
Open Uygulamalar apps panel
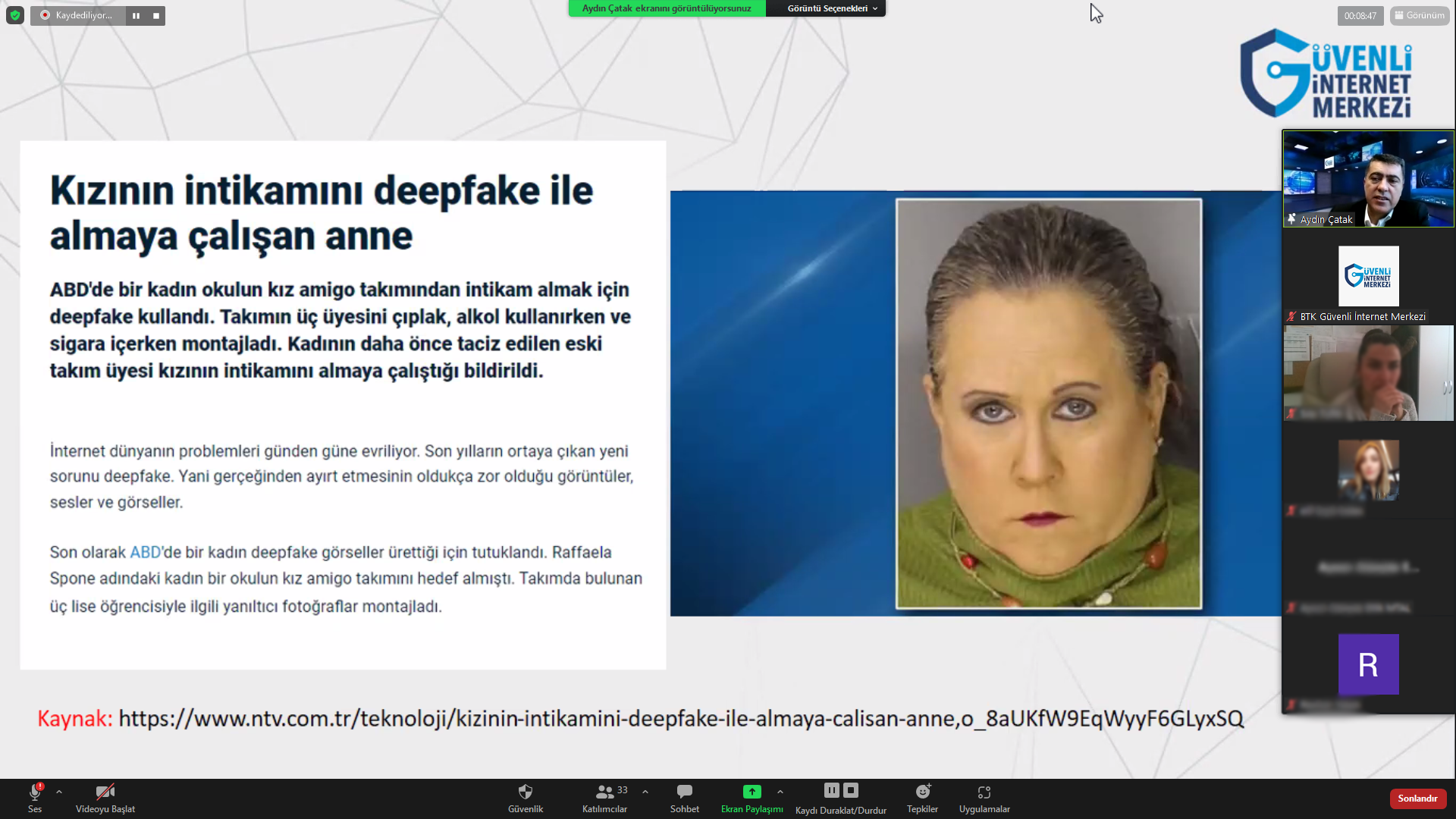pos(984,798)
